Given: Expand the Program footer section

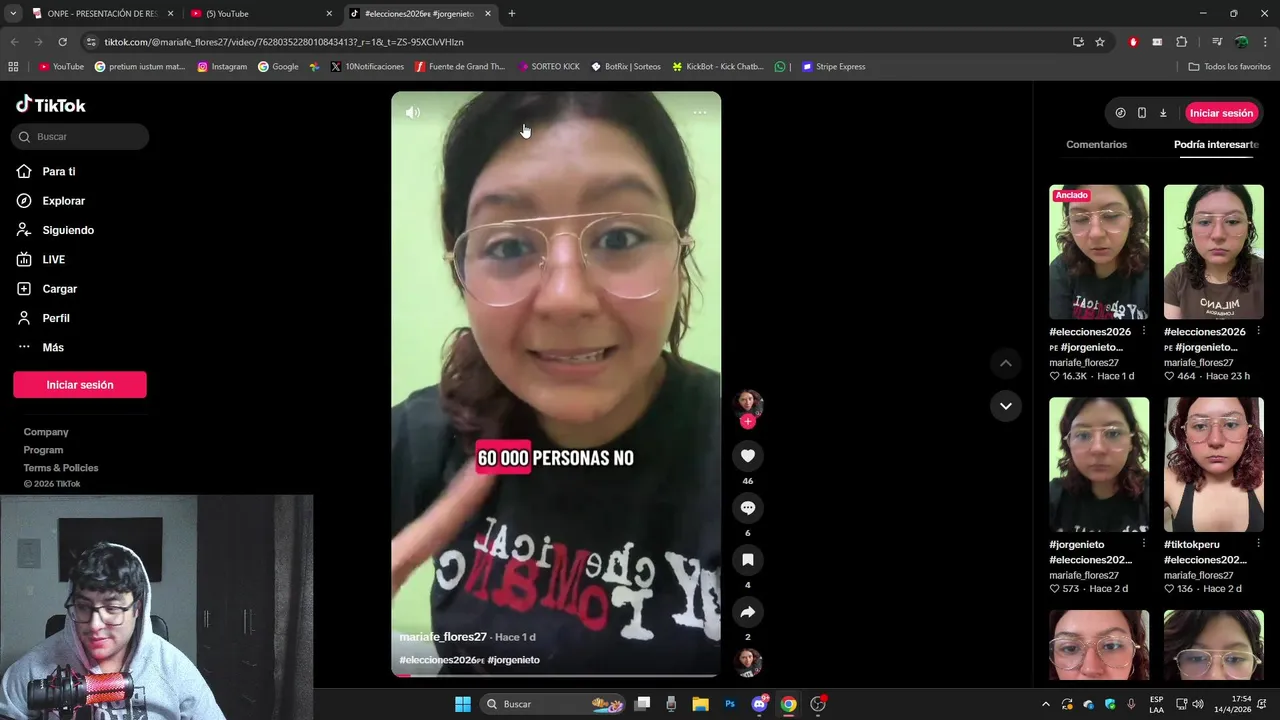Looking at the screenshot, I should coord(43,450).
